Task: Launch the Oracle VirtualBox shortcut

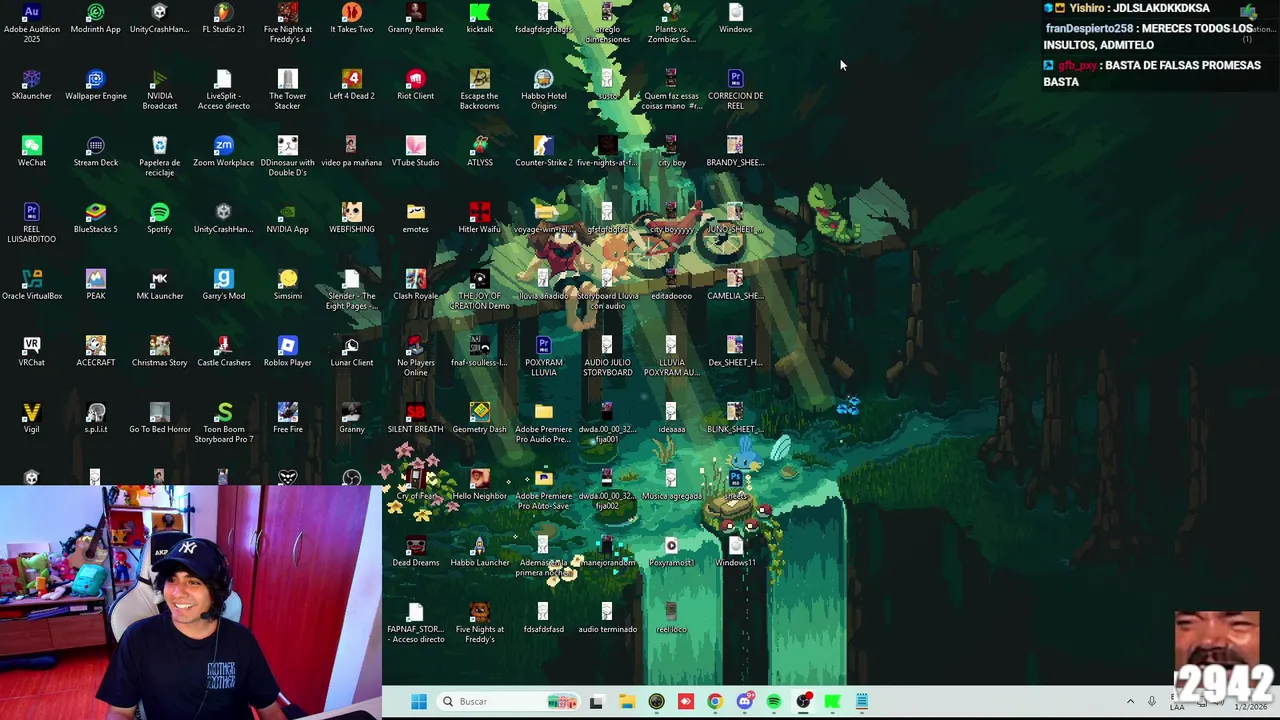Action: (x=32, y=285)
